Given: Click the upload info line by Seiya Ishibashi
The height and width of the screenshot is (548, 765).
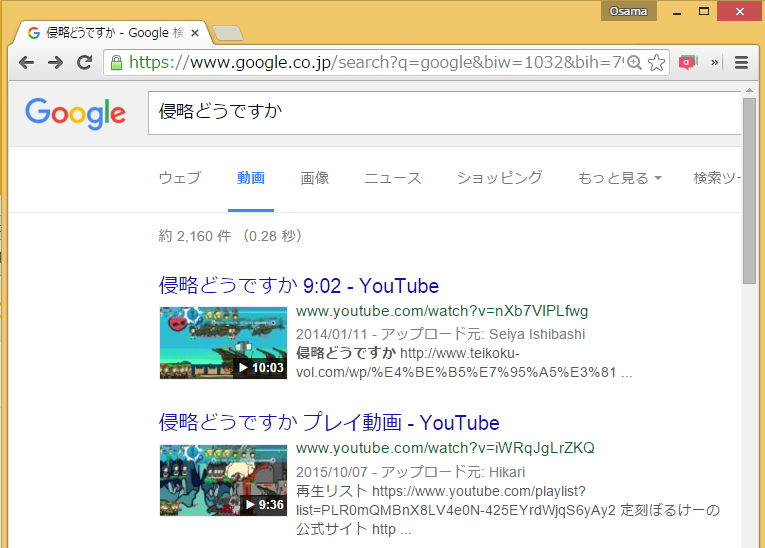Looking at the screenshot, I should coord(441,334).
